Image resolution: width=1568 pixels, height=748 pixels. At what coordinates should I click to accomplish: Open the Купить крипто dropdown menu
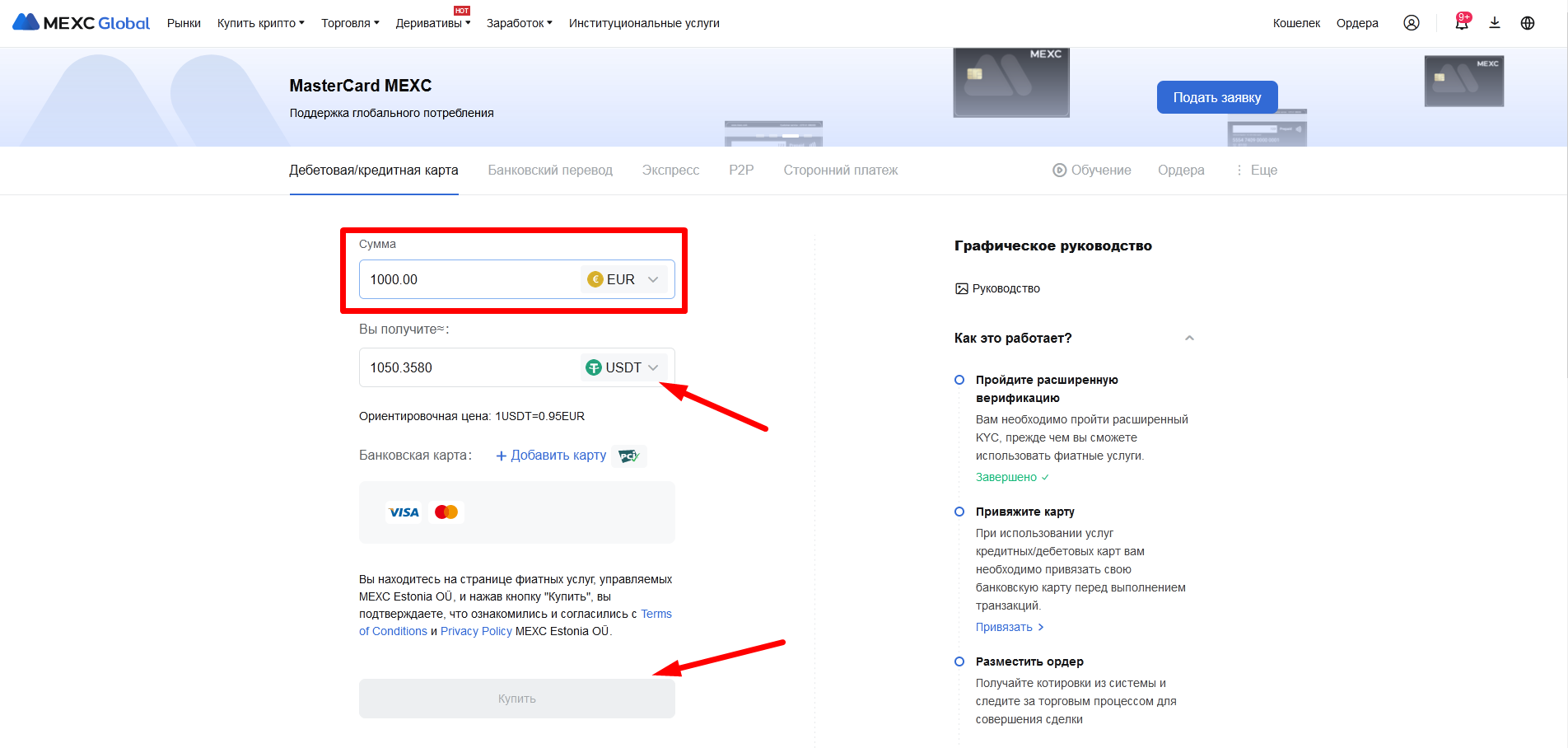(260, 23)
